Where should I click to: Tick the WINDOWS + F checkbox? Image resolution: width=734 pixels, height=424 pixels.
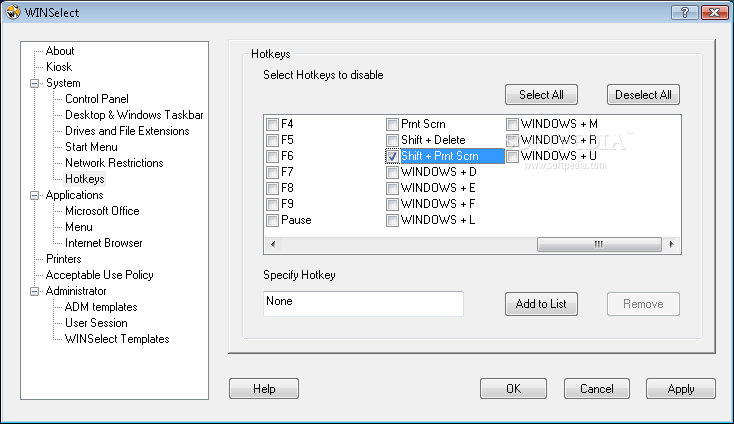392,204
